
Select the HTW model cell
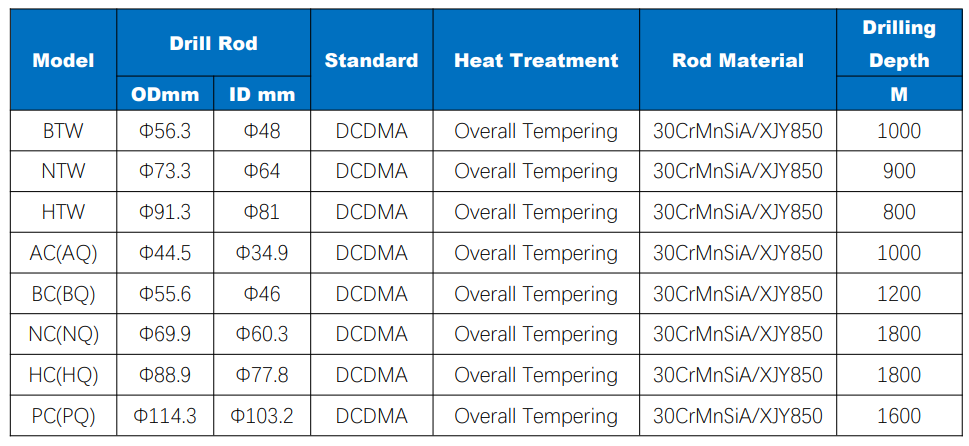click(64, 212)
